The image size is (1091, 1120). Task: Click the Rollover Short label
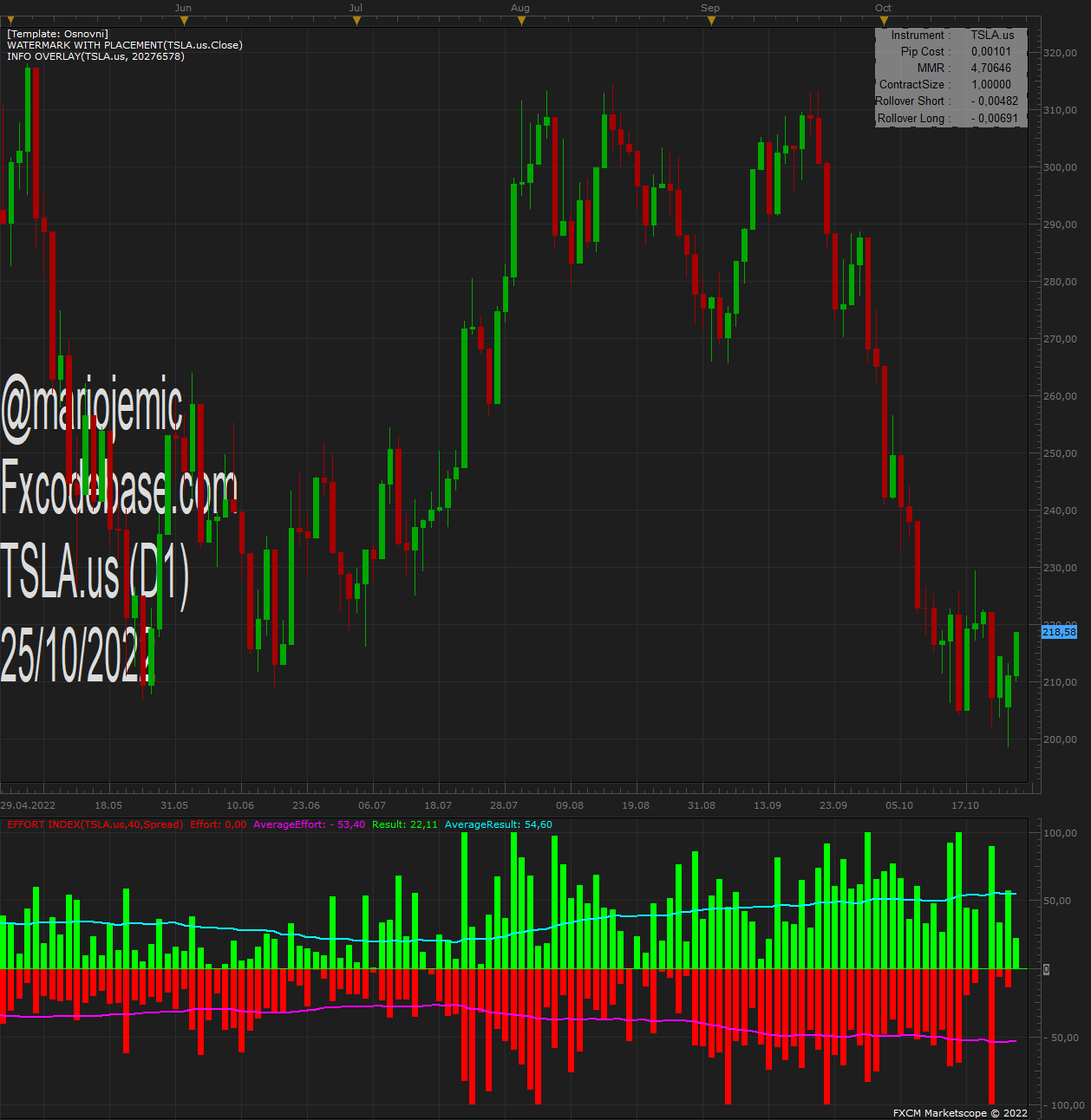click(x=913, y=101)
